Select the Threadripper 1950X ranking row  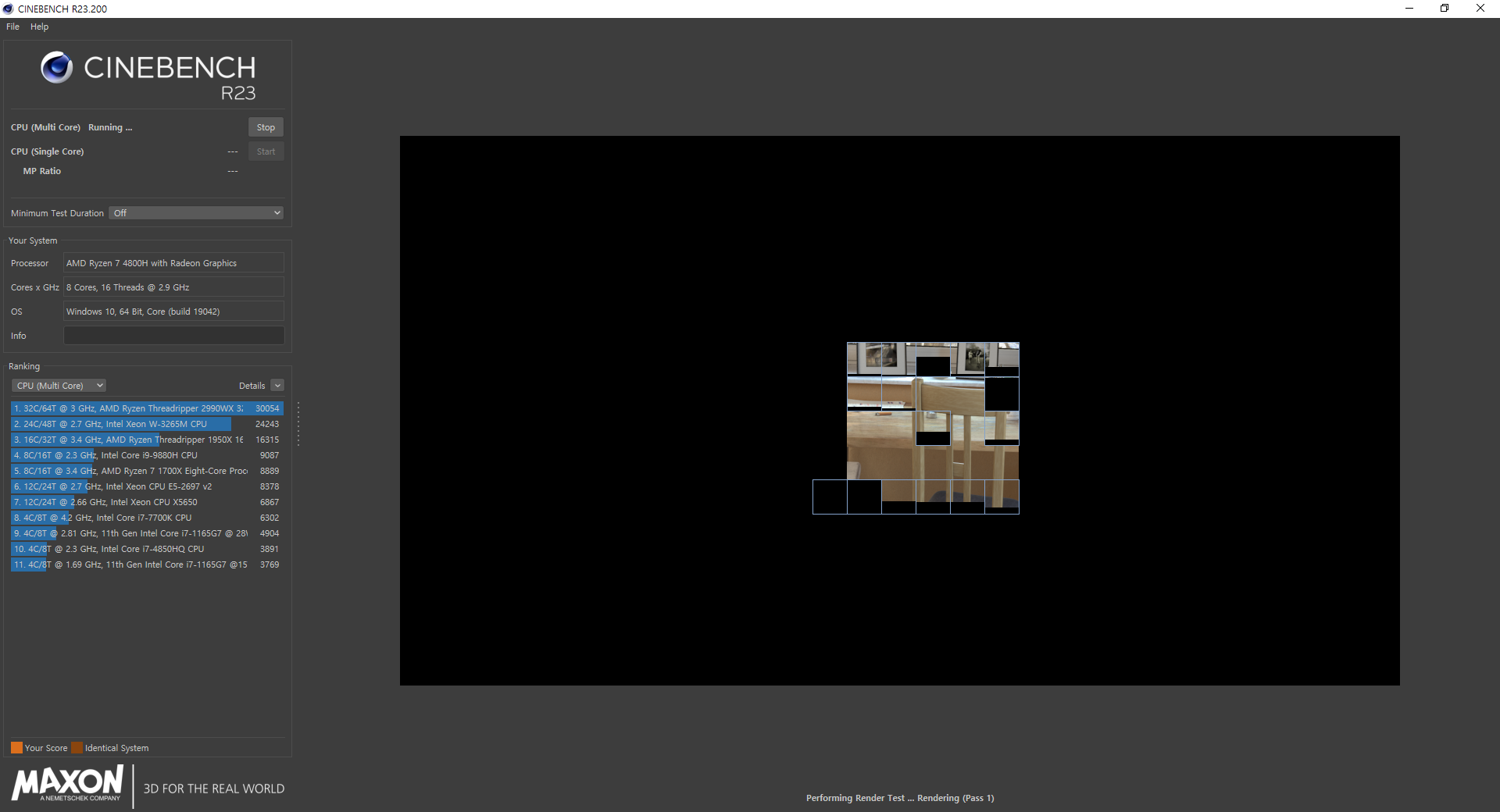147,440
